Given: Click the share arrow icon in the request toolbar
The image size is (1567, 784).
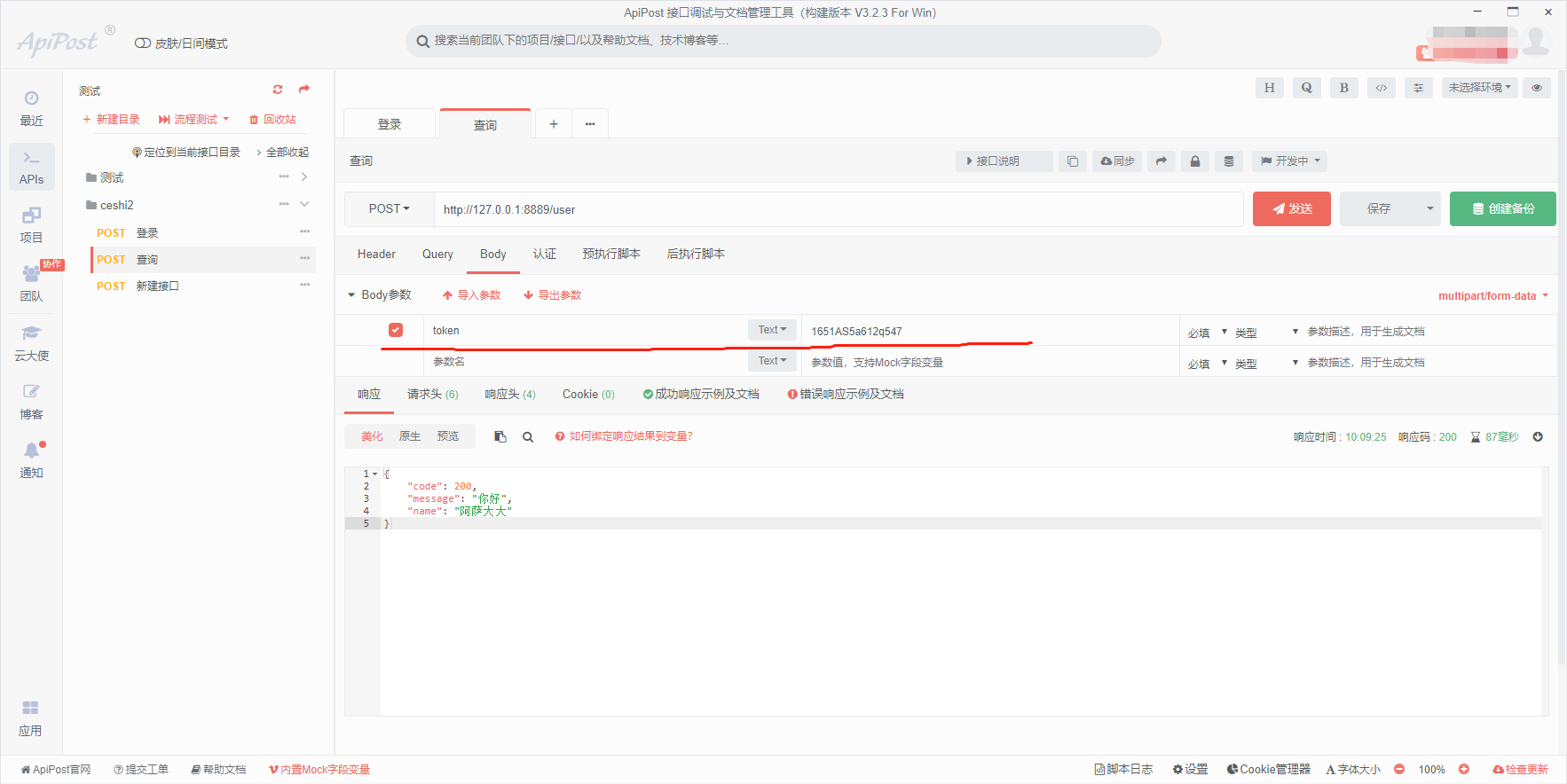Looking at the screenshot, I should tap(1161, 161).
